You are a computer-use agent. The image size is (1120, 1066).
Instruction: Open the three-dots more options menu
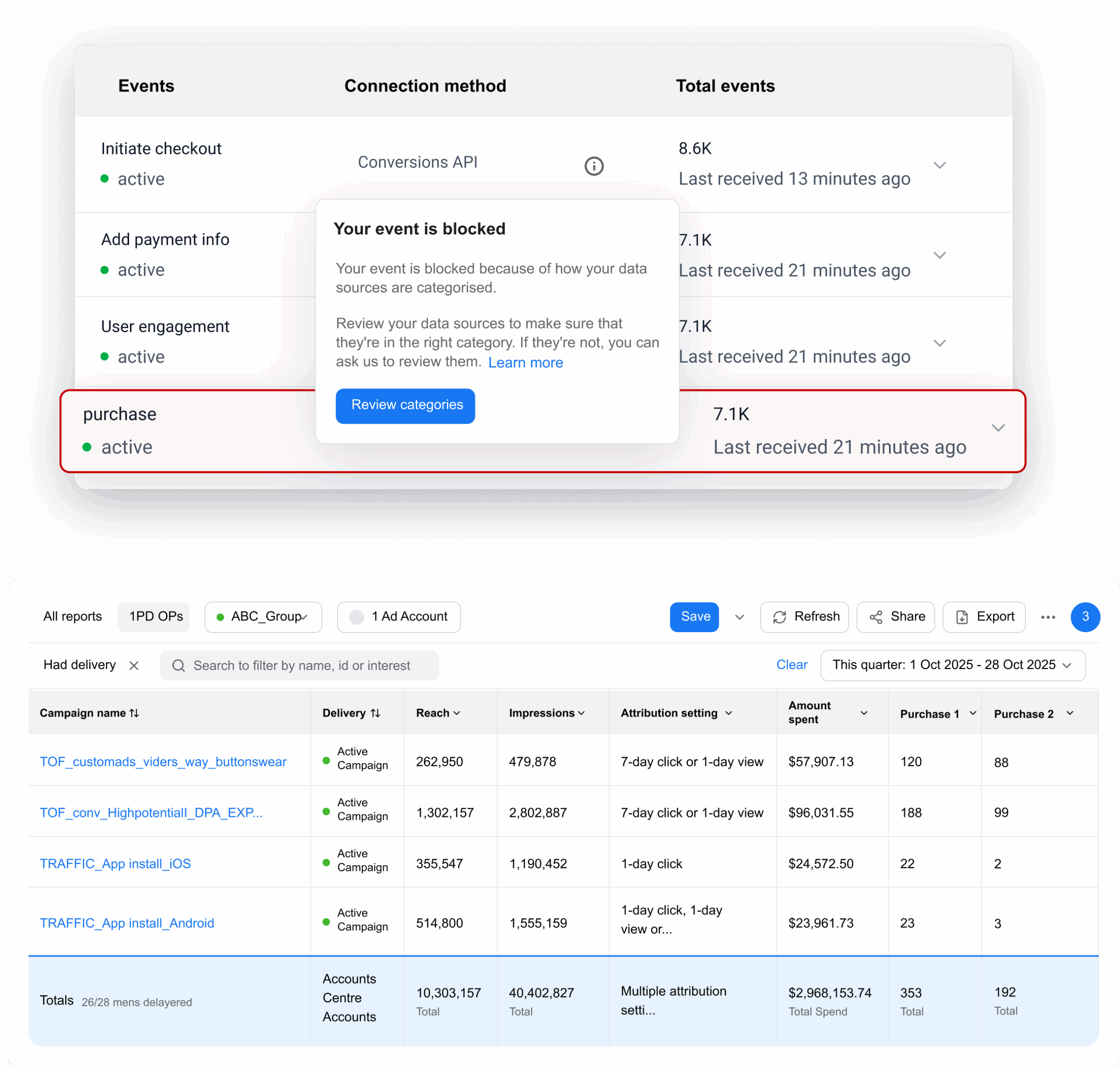[x=1048, y=617]
